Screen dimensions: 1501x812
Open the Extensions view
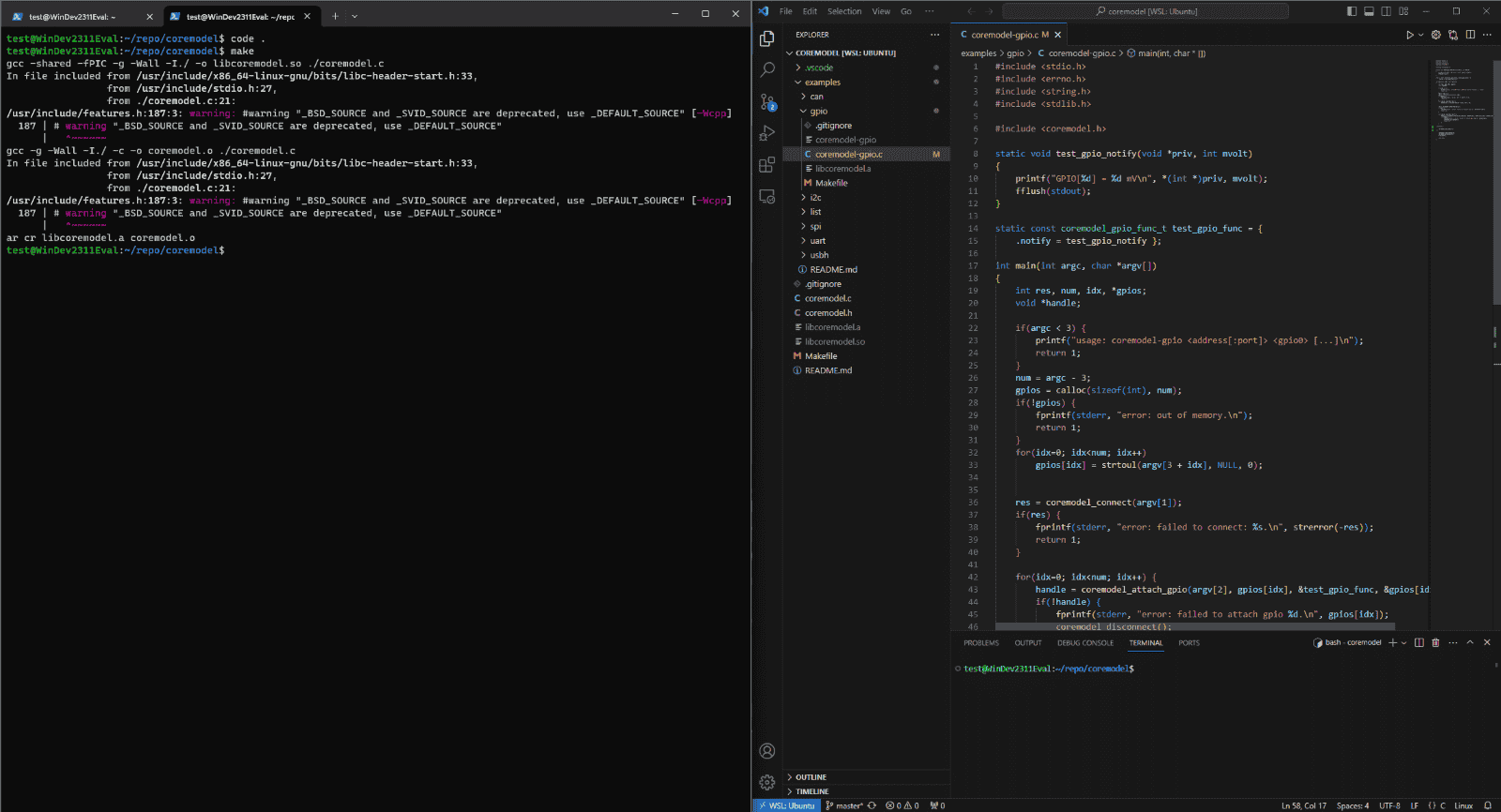coord(767,165)
